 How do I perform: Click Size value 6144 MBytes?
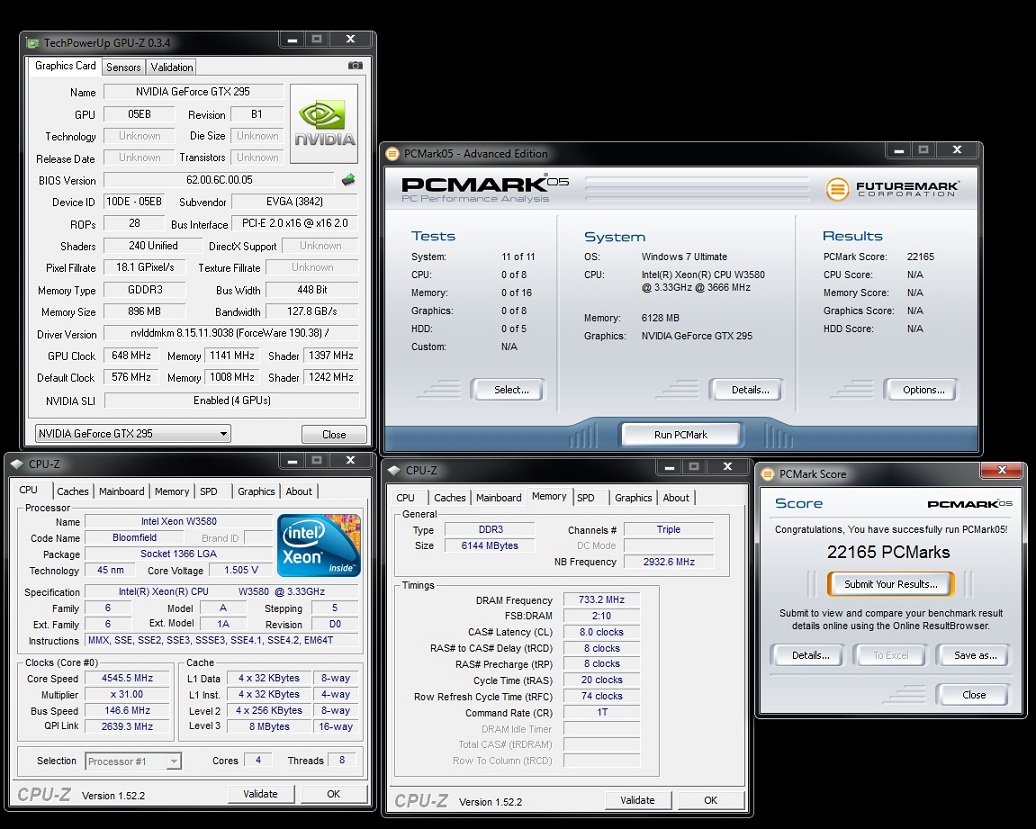click(490, 546)
